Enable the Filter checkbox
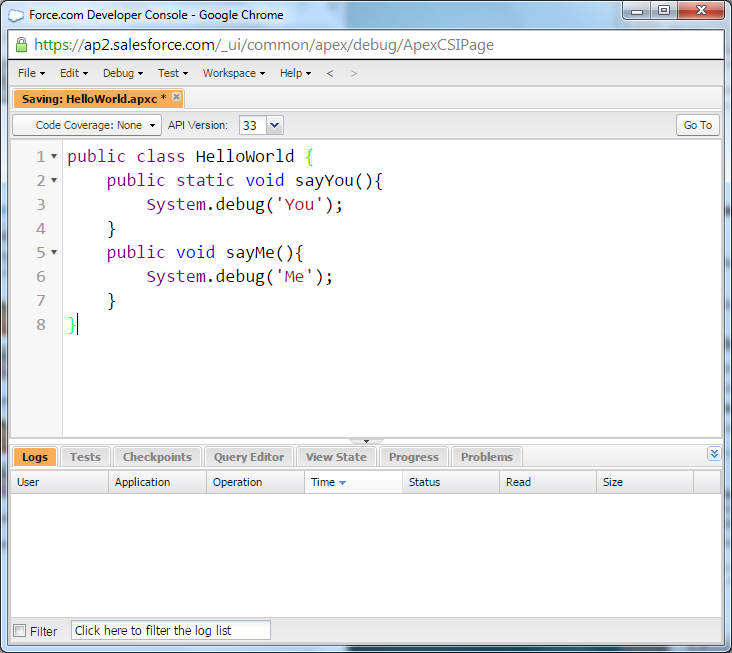The image size is (732, 653). pos(20,631)
